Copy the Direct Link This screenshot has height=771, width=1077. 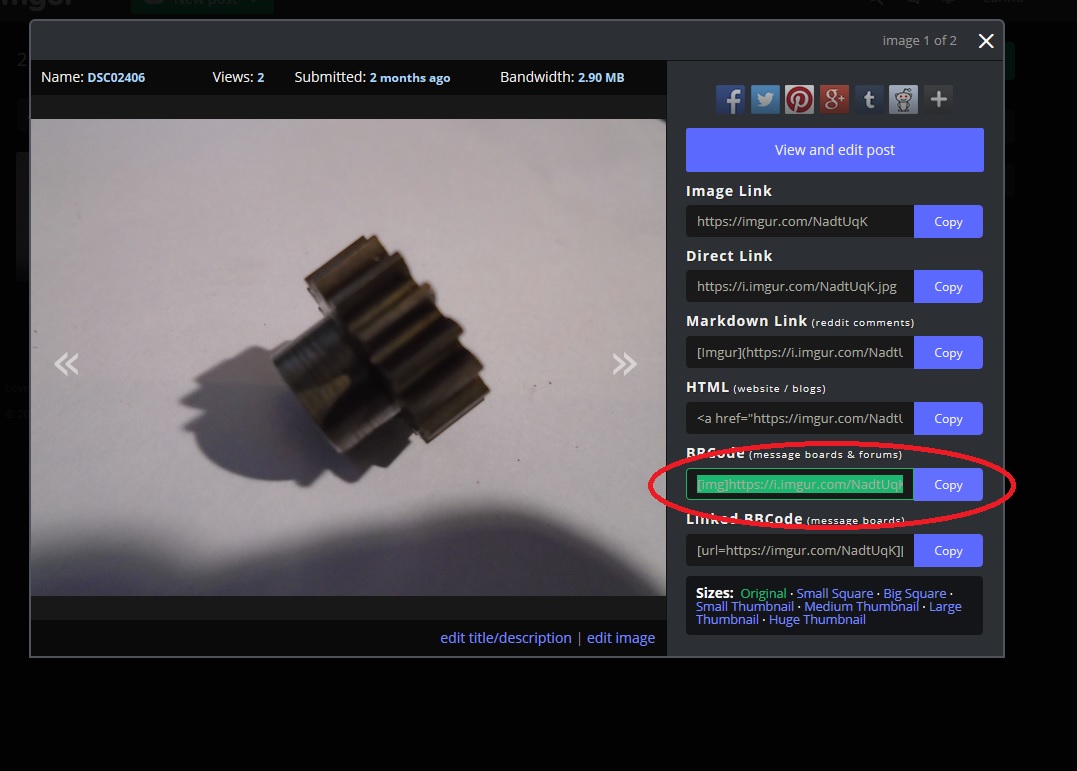coord(948,287)
